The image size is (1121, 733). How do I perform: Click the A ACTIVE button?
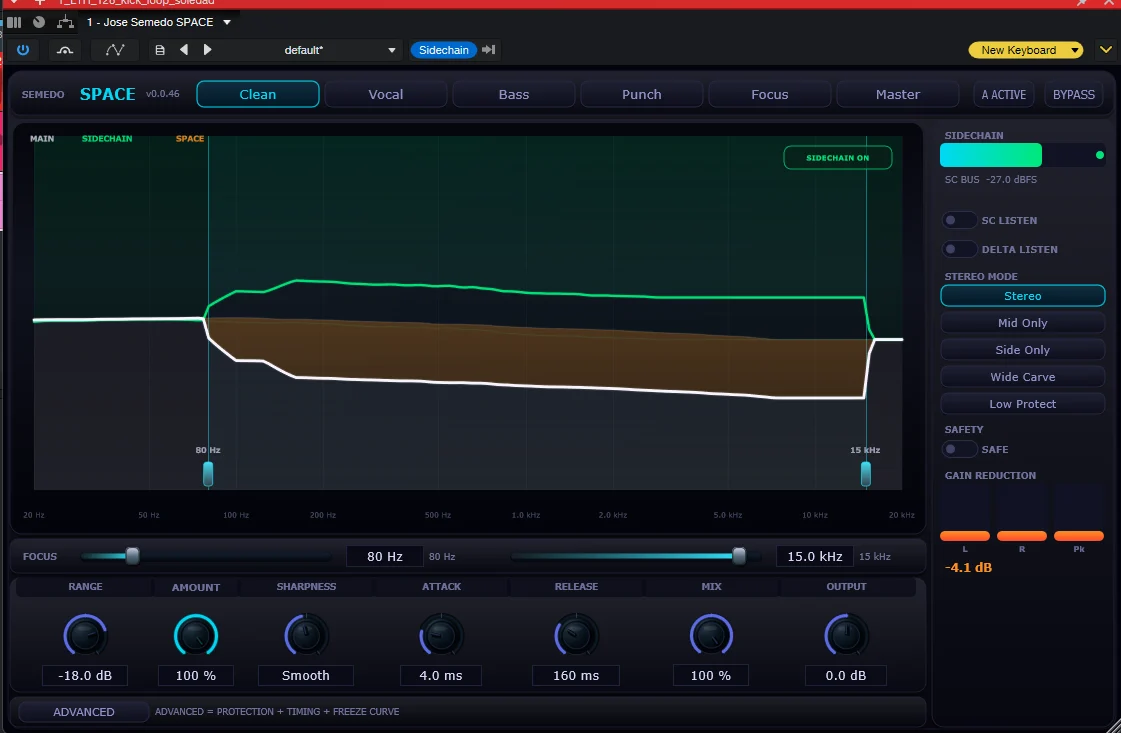click(x=1004, y=94)
